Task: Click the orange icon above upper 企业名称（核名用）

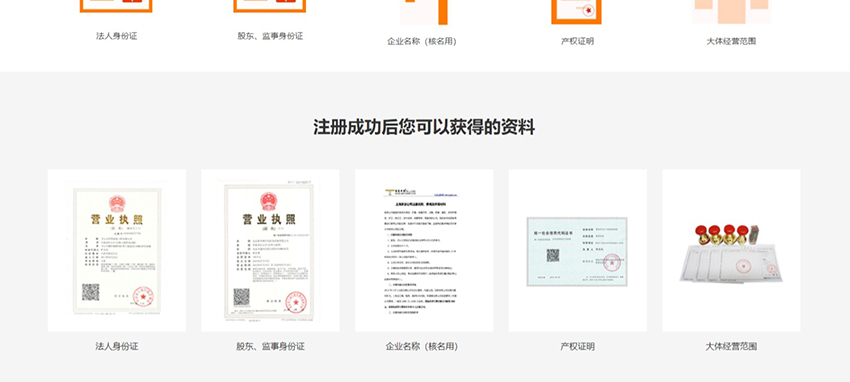Action: tap(424, 12)
